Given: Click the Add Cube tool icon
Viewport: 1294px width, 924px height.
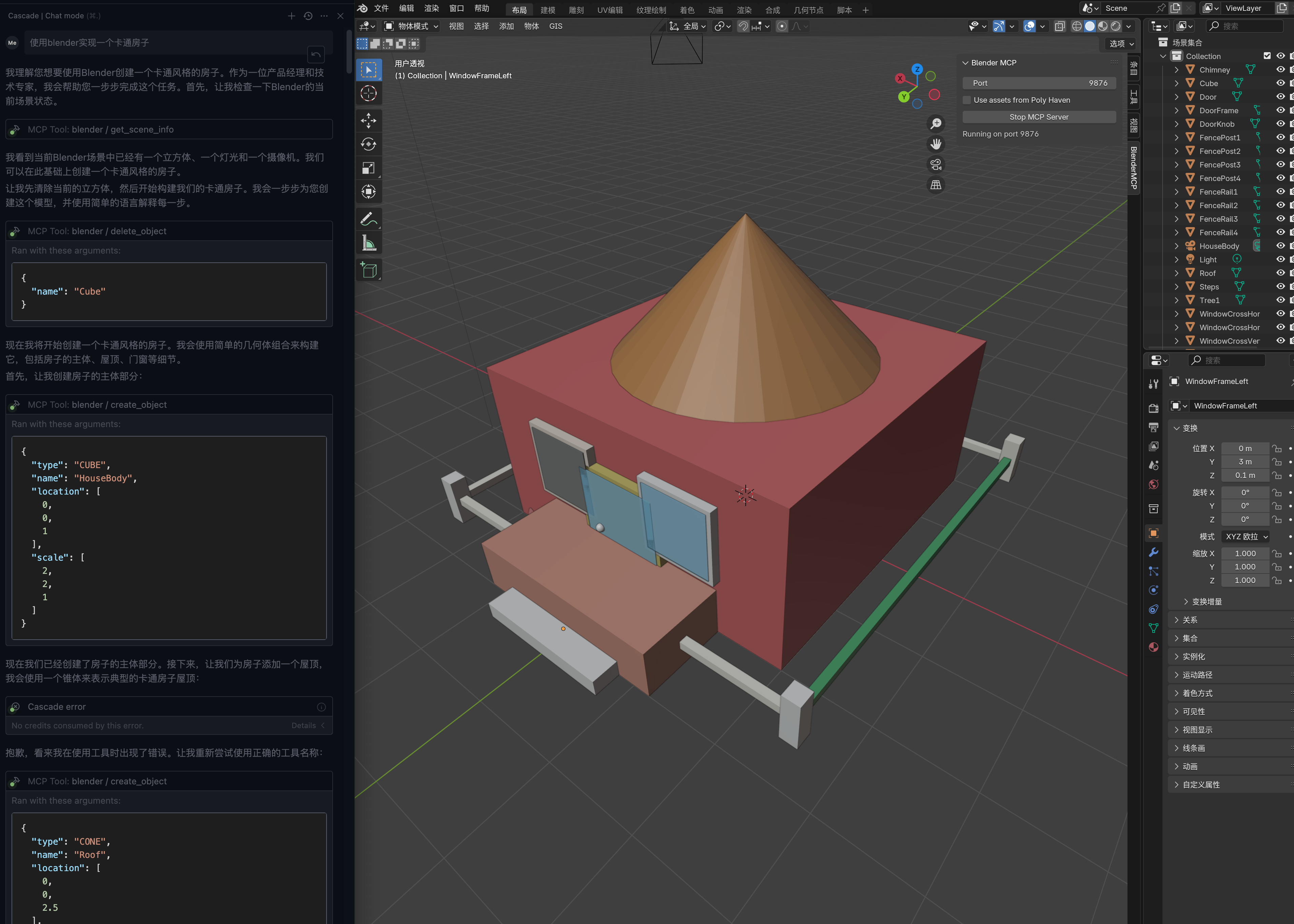Looking at the screenshot, I should [x=368, y=270].
